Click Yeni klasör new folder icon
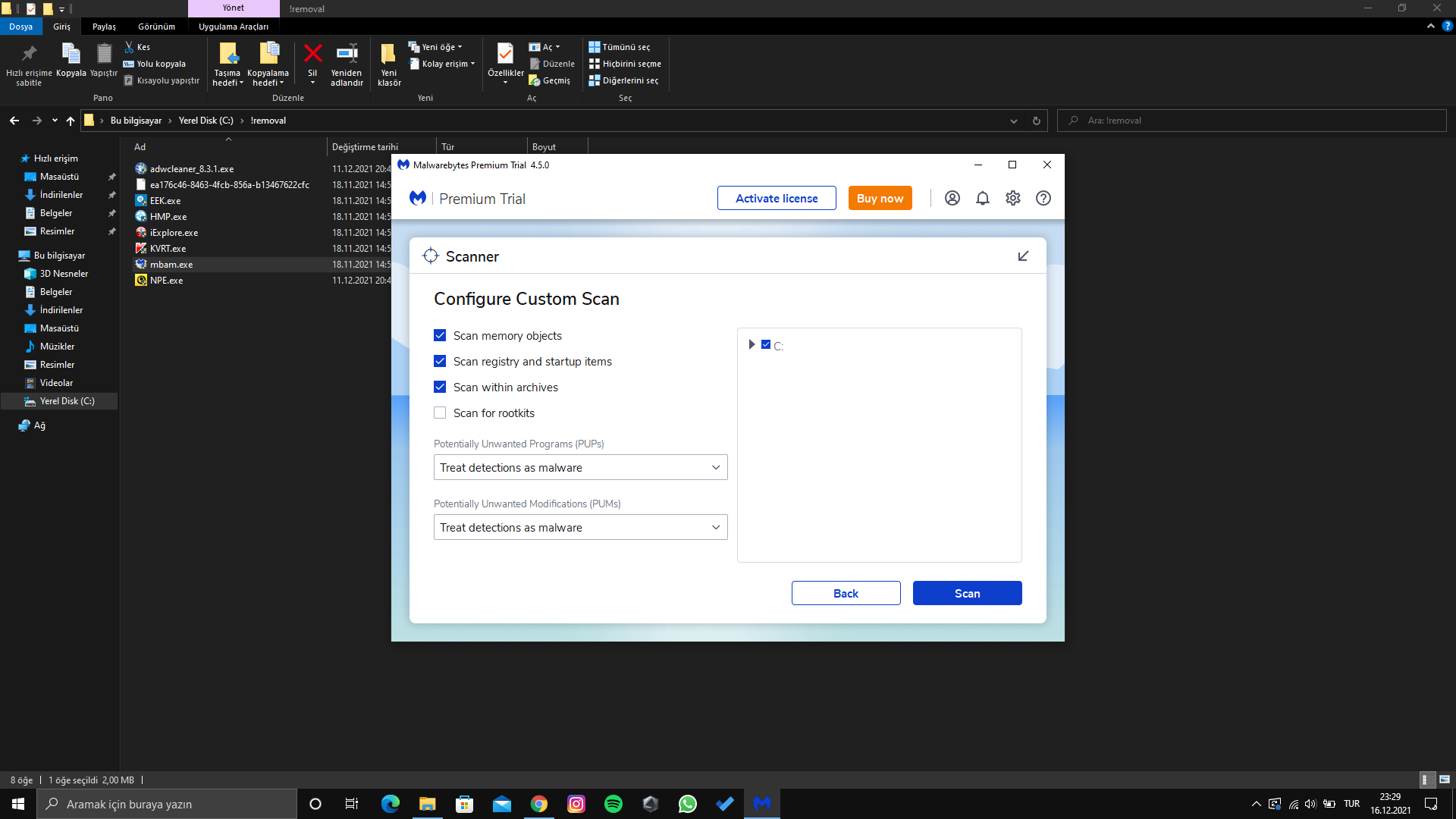Image resolution: width=1456 pixels, height=819 pixels. [388, 55]
